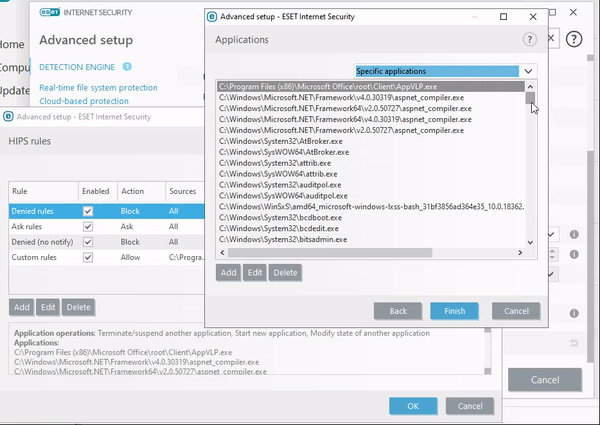The height and width of the screenshot is (425, 600).
Task: Click the large help icon in main ESET window
Action: (574, 39)
